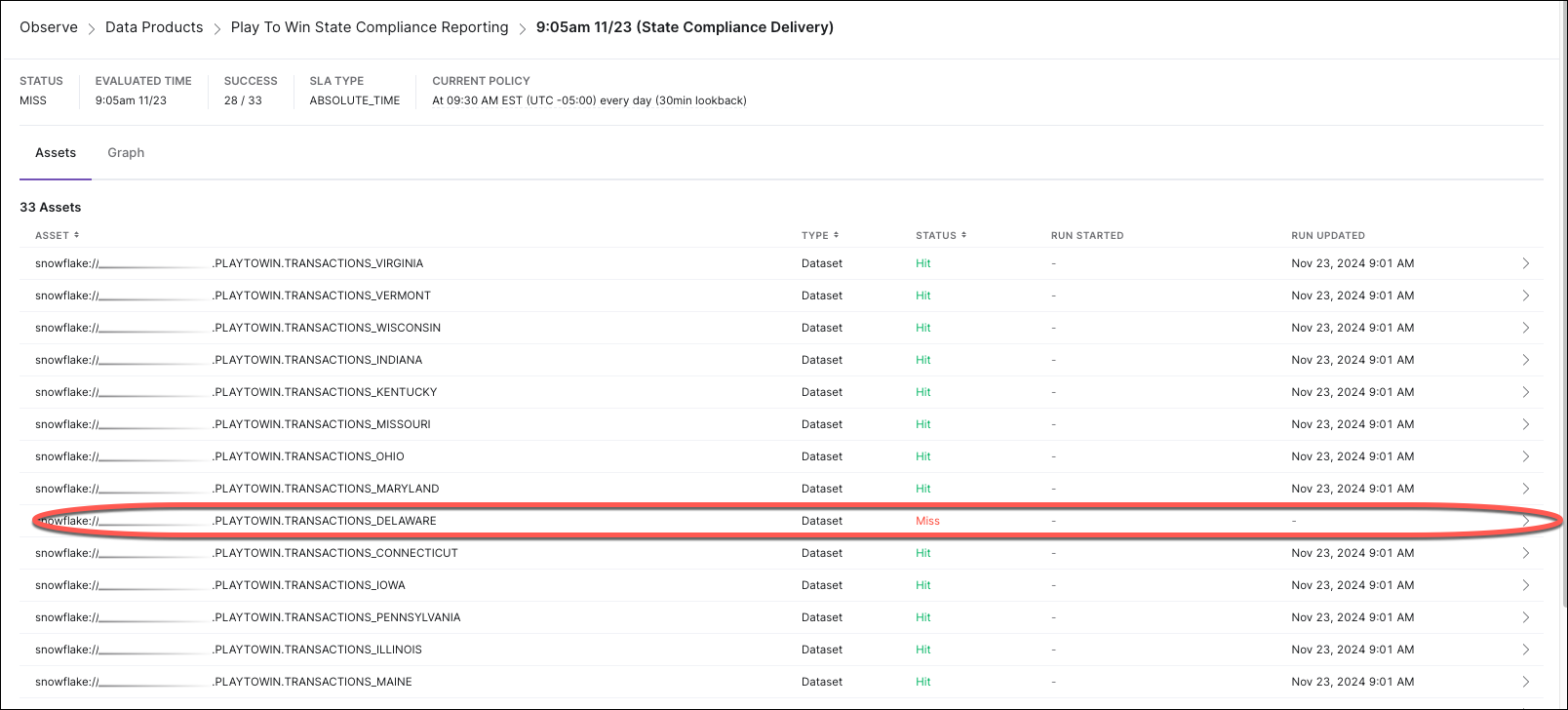Viewport: 1568px width, 710px height.
Task: Expand the TRANSACTIONS_VIRGINIA row chevron
Action: [x=1525, y=263]
